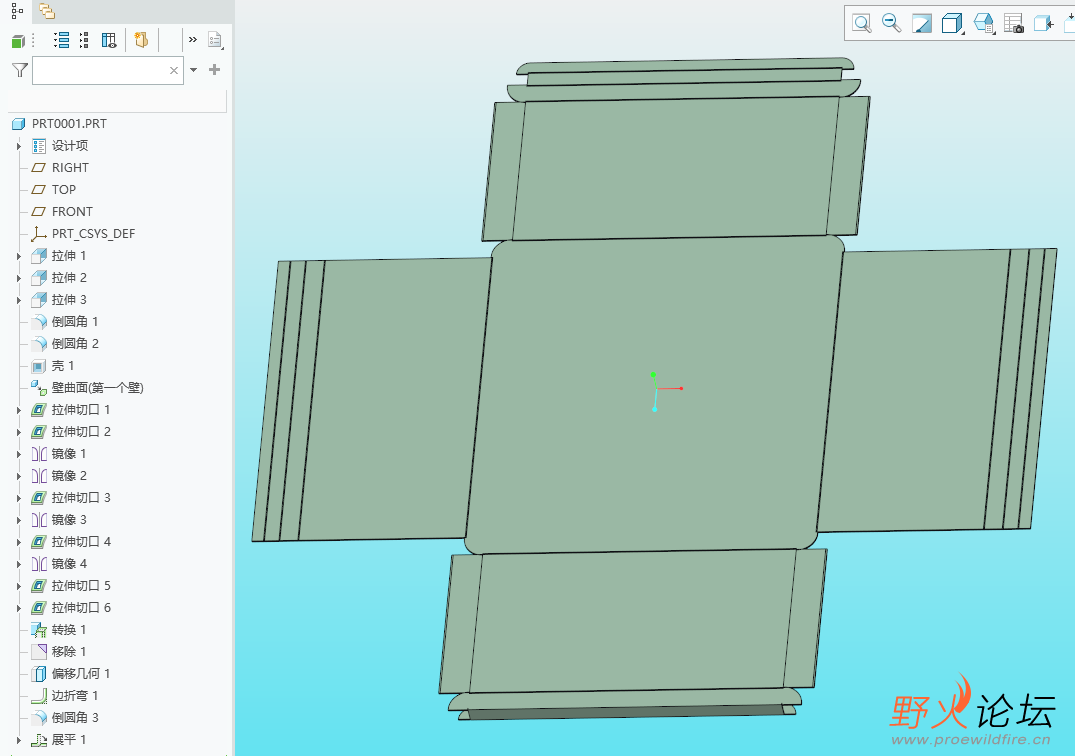Click the green cube show icon
The image size is (1075, 756).
pyautogui.click(x=19, y=41)
